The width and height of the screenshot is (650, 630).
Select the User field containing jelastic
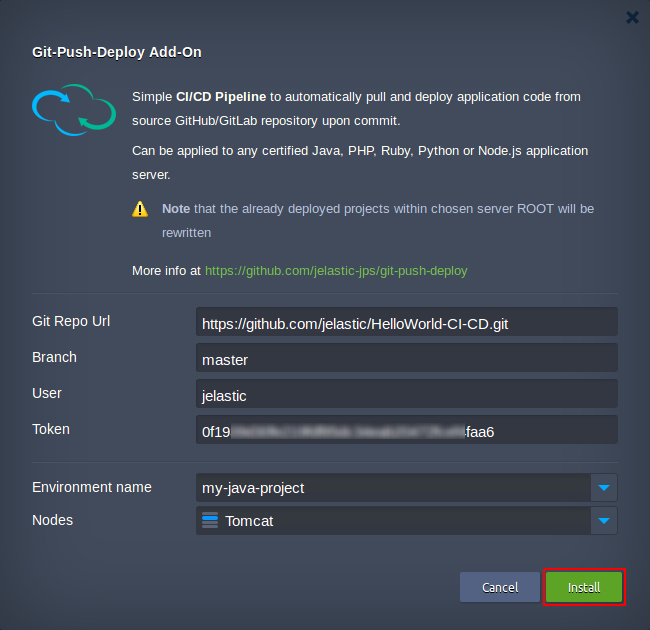[x=406, y=394]
